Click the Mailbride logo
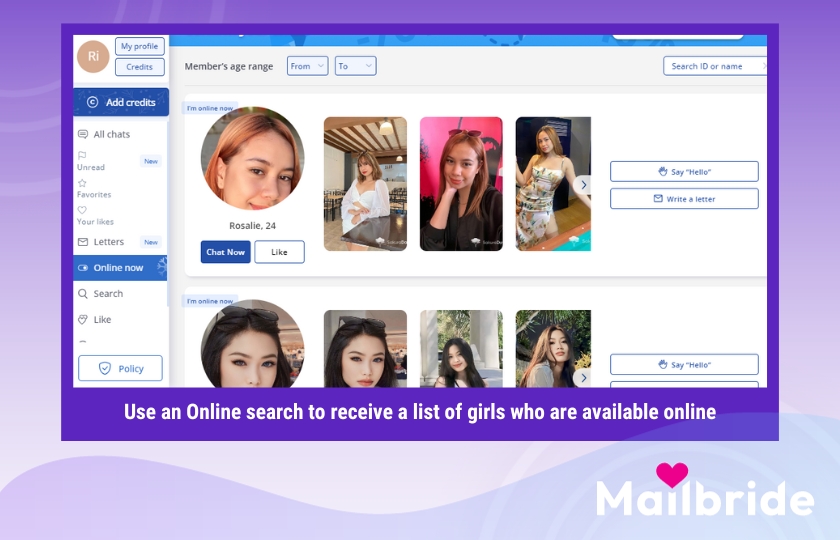 [705, 491]
